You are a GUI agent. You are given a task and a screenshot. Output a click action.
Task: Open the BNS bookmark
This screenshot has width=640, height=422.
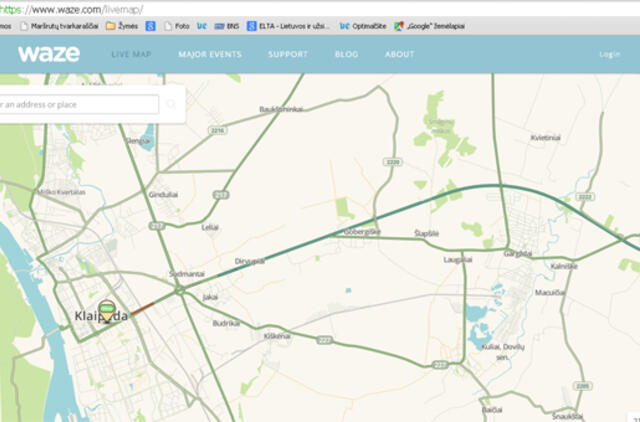[226, 26]
